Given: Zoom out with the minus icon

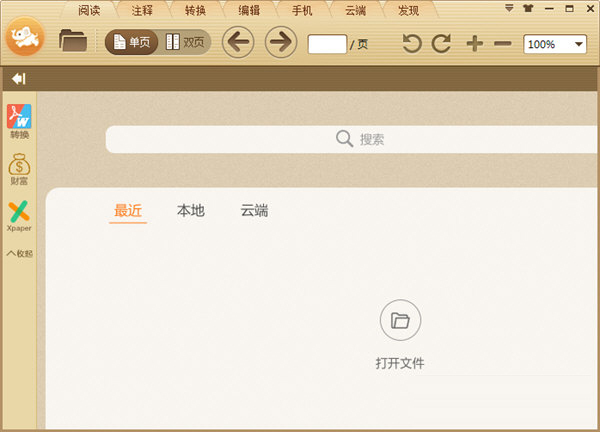Looking at the screenshot, I should pos(503,44).
